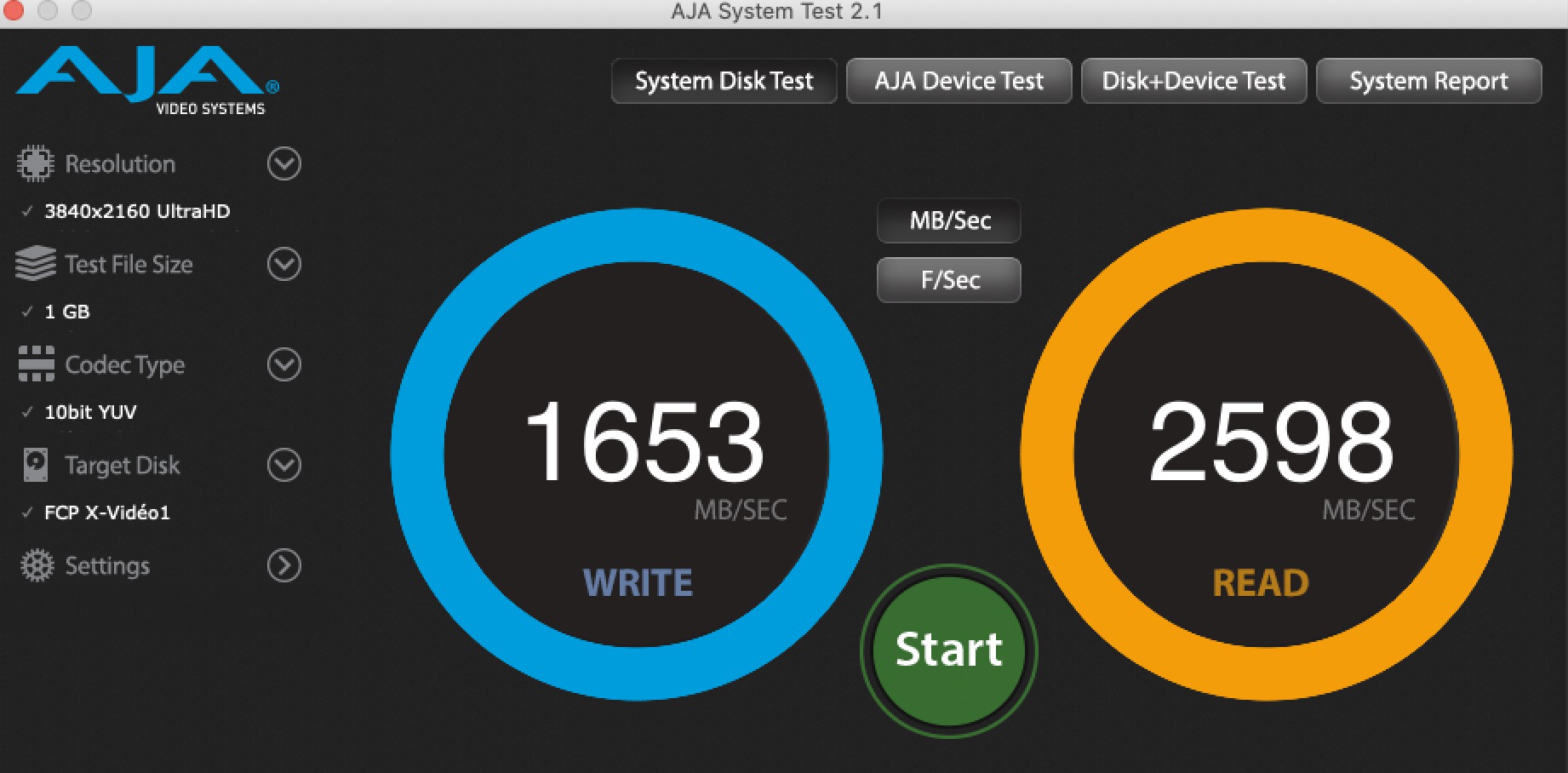Screen dimensions: 1568x773
Task: Click the Settings label
Action: click(107, 566)
